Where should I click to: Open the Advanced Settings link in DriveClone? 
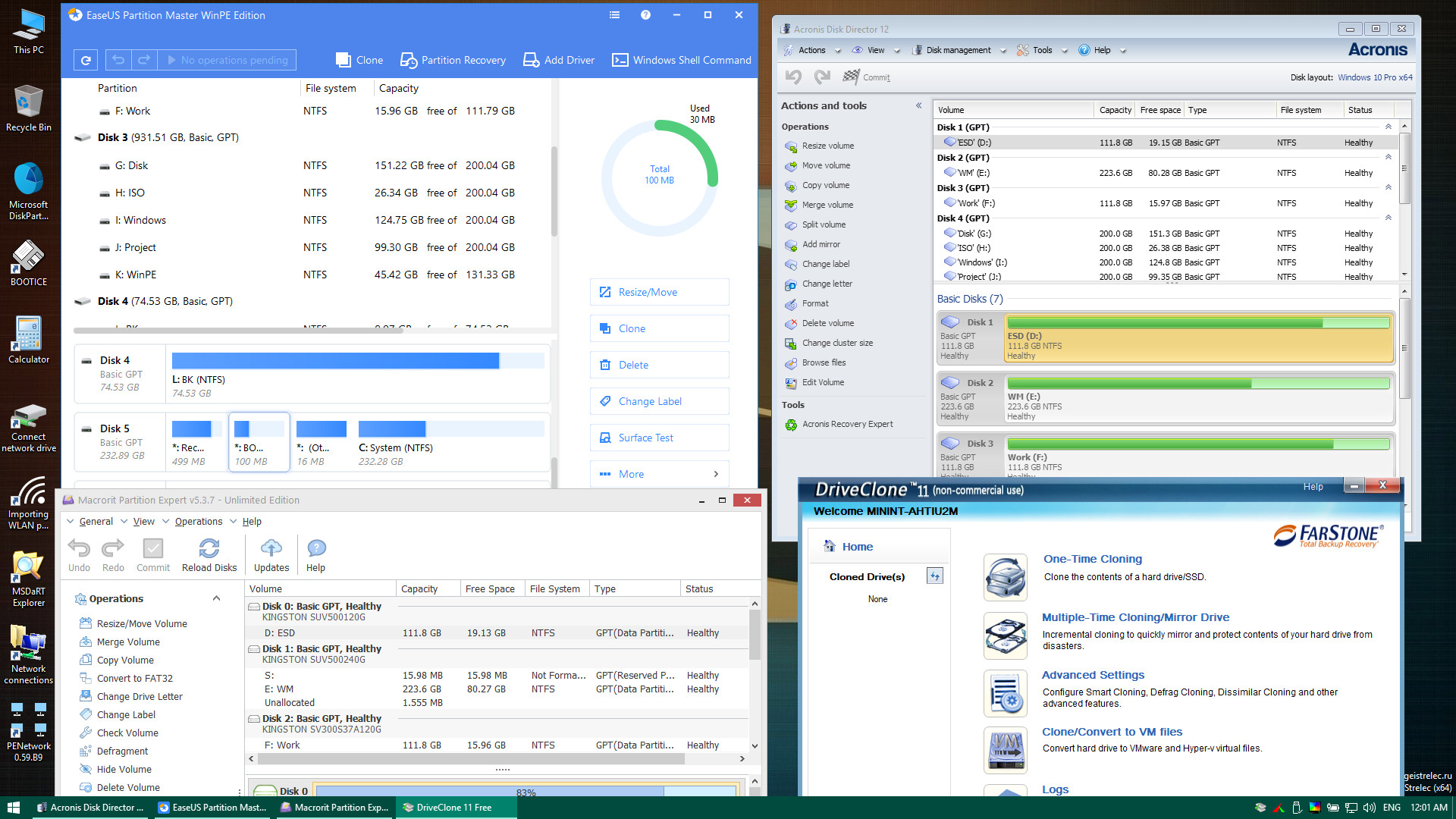click(1092, 675)
